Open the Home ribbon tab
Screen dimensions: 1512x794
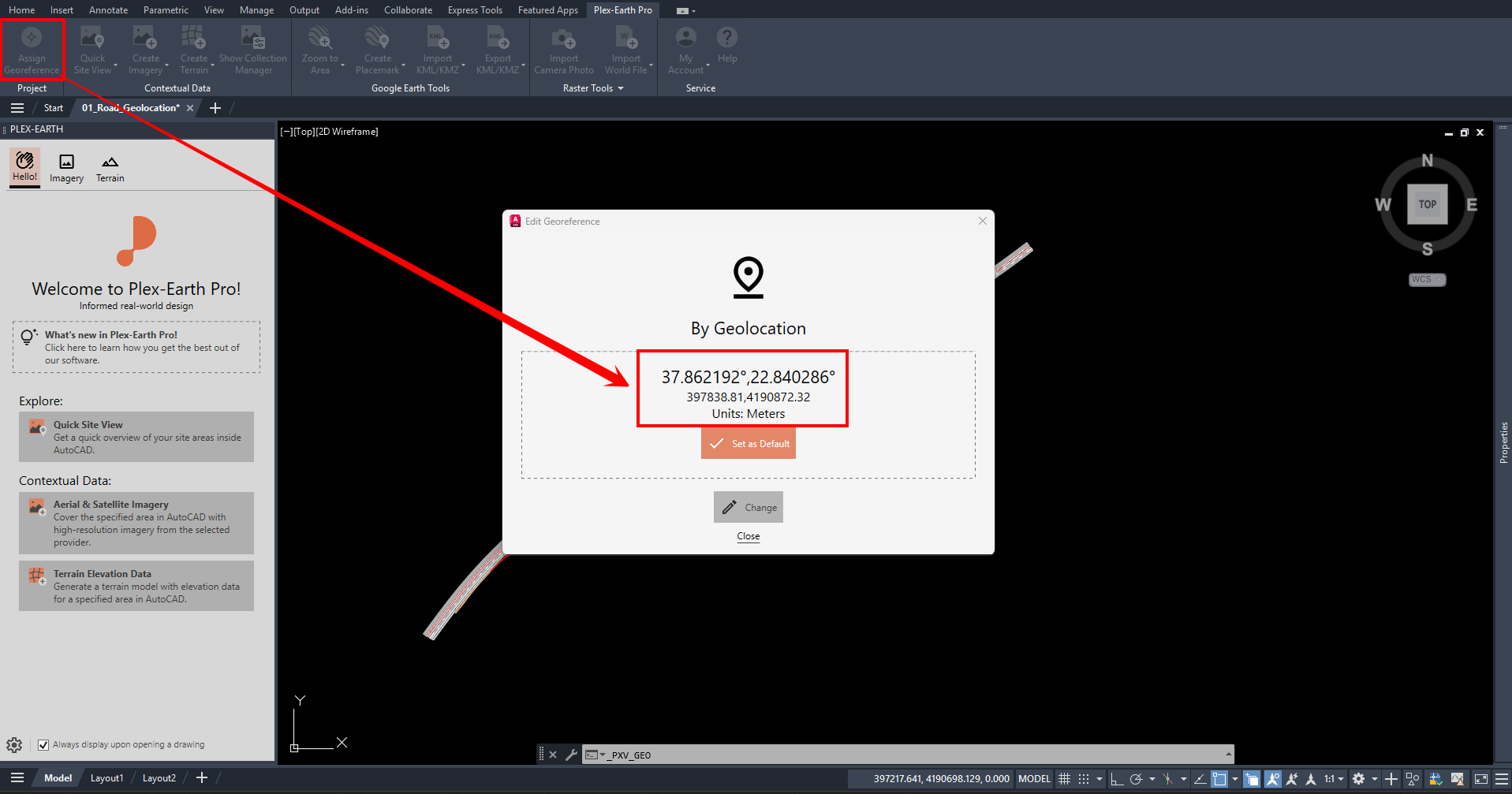[21, 10]
